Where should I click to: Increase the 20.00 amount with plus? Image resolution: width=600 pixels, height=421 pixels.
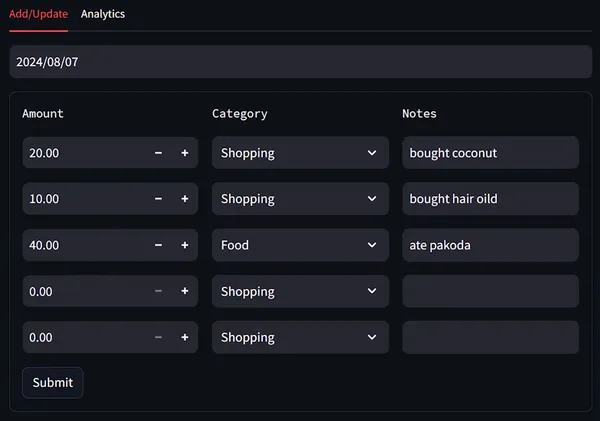185,153
